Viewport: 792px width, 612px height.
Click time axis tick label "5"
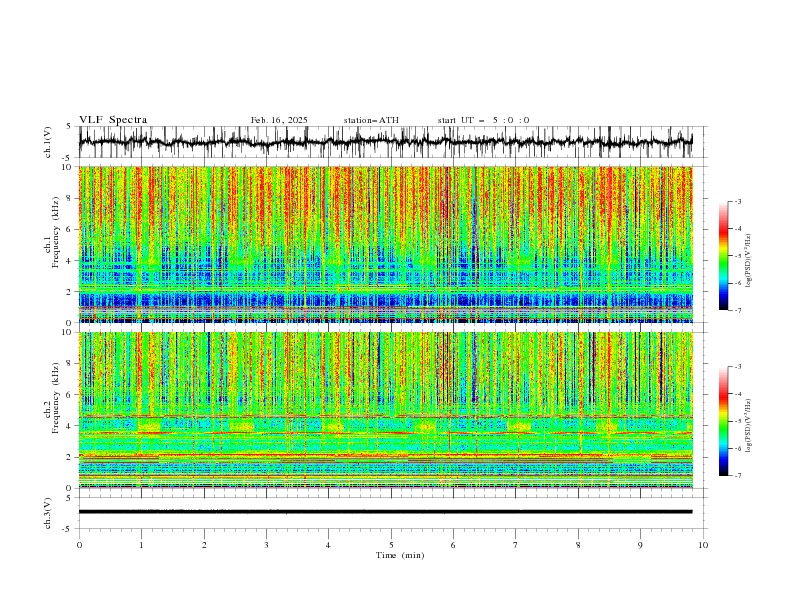391,545
